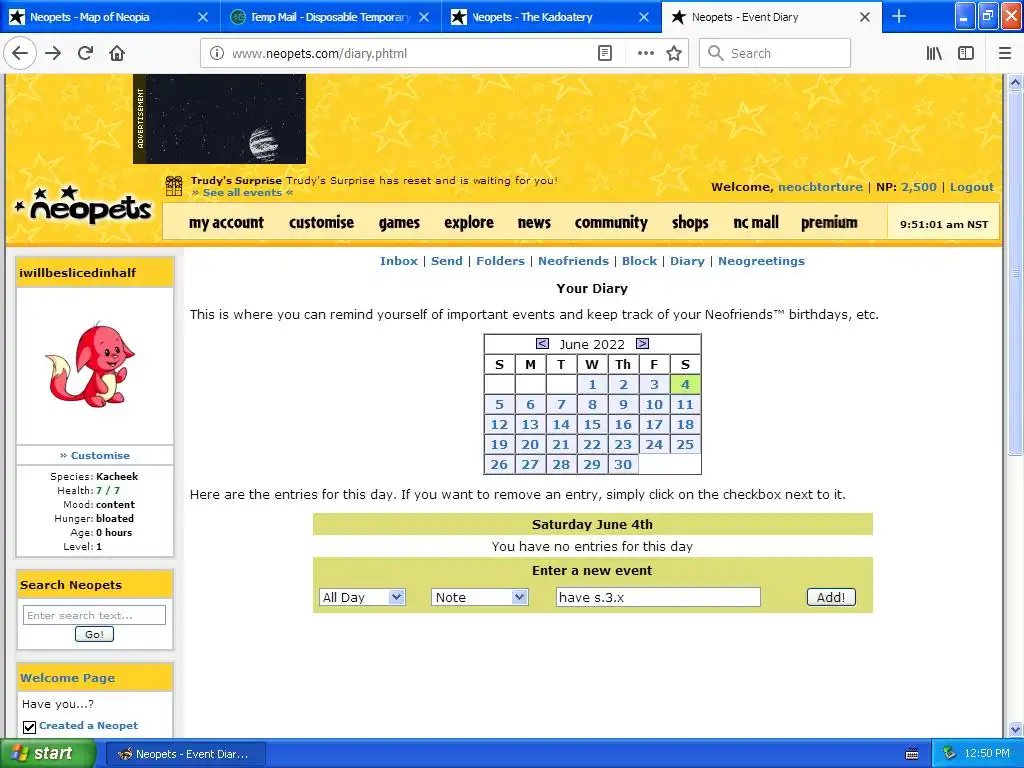Open a new browser tab with plus
This screenshot has width=1024, height=768.
point(899,16)
